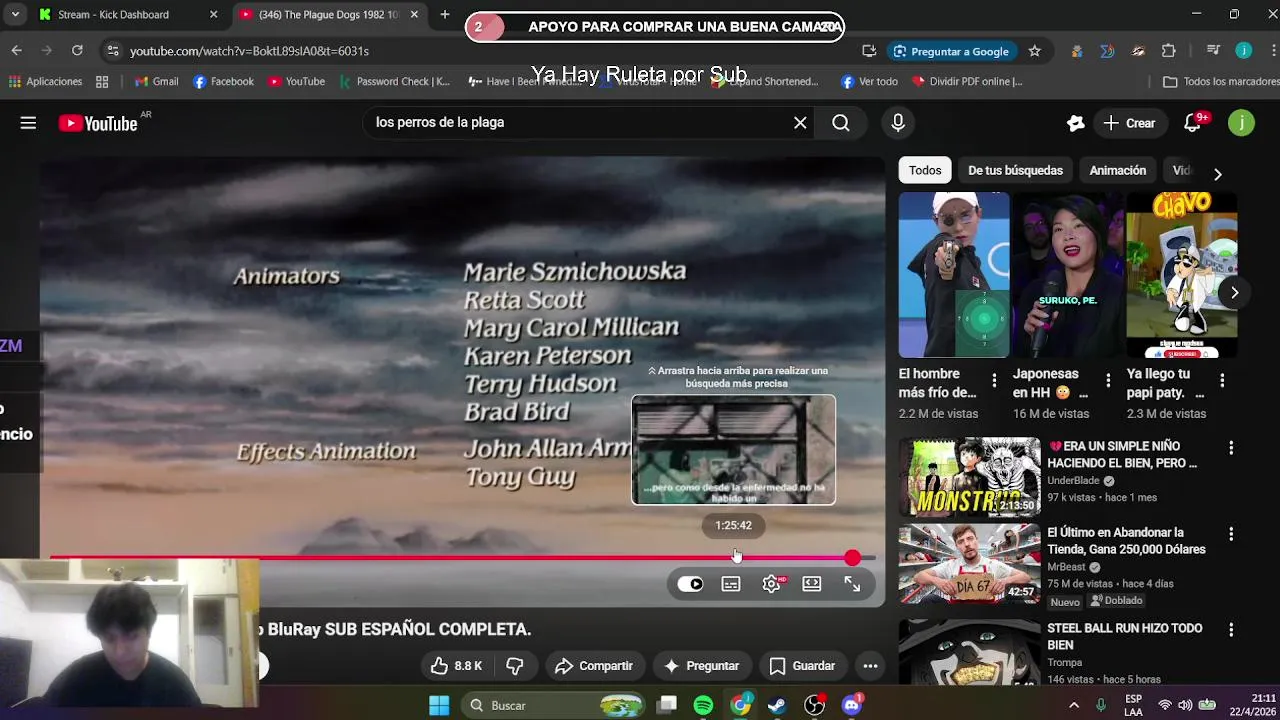The width and height of the screenshot is (1280, 720).
Task: Click the red playhead scrubber knob
Action: [852, 558]
